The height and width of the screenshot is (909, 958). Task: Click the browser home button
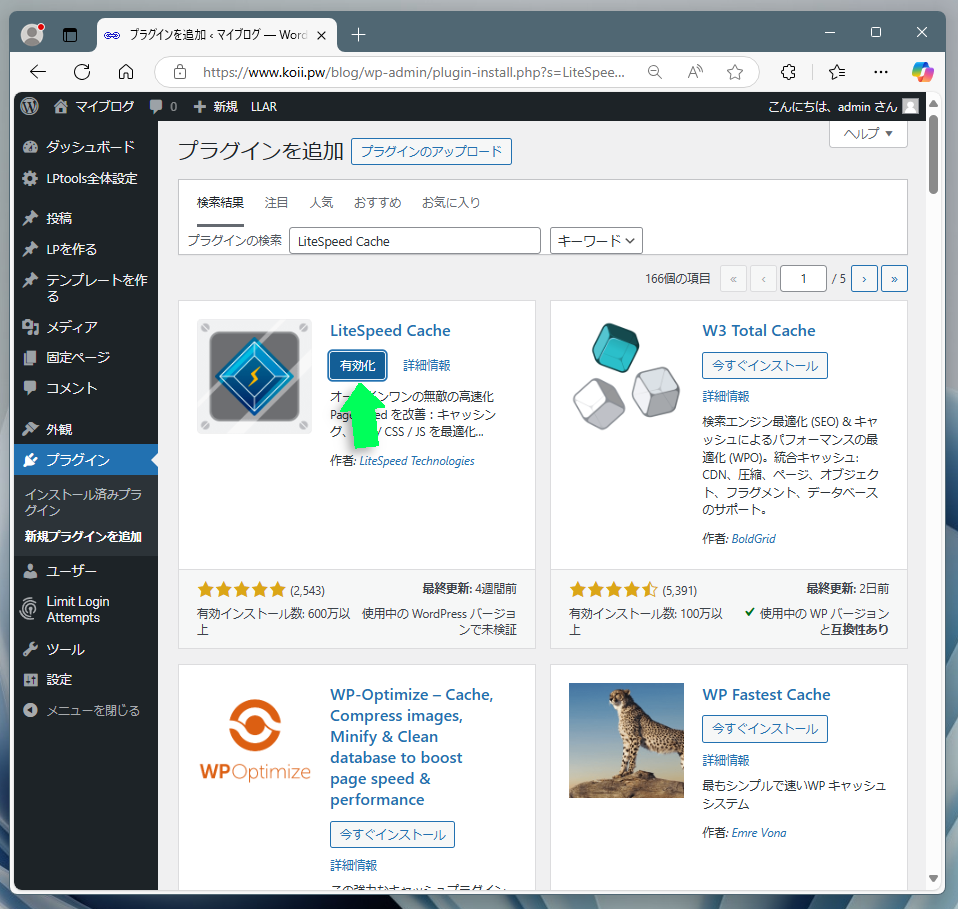pos(126,72)
